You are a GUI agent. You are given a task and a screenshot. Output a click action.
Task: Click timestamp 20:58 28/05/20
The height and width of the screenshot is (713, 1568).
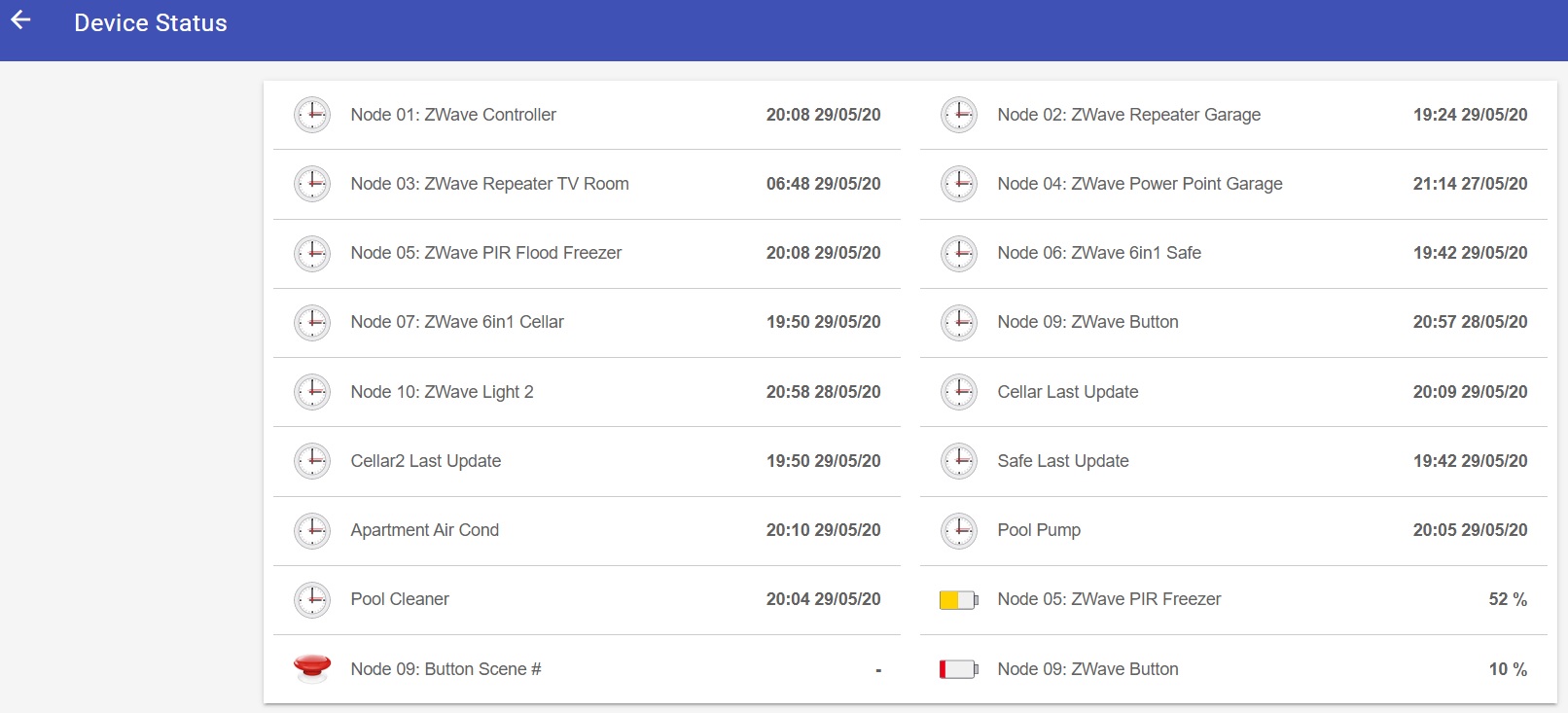[824, 392]
